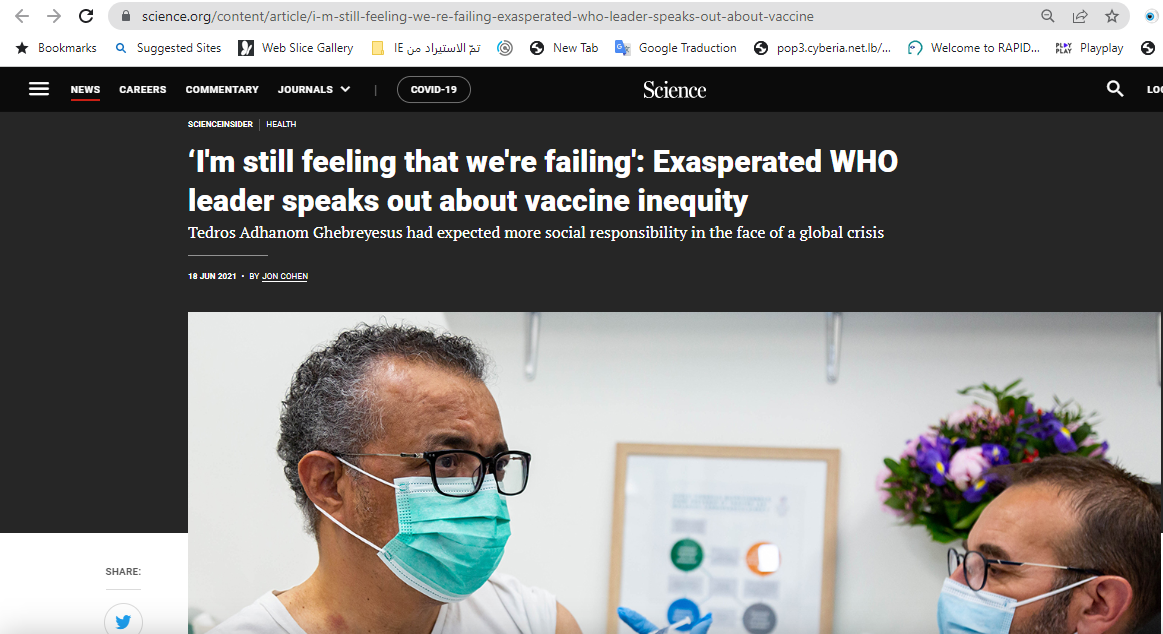Share the article on Twitter
The height and width of the screenshot is (634, 1163).
point(123,621)
